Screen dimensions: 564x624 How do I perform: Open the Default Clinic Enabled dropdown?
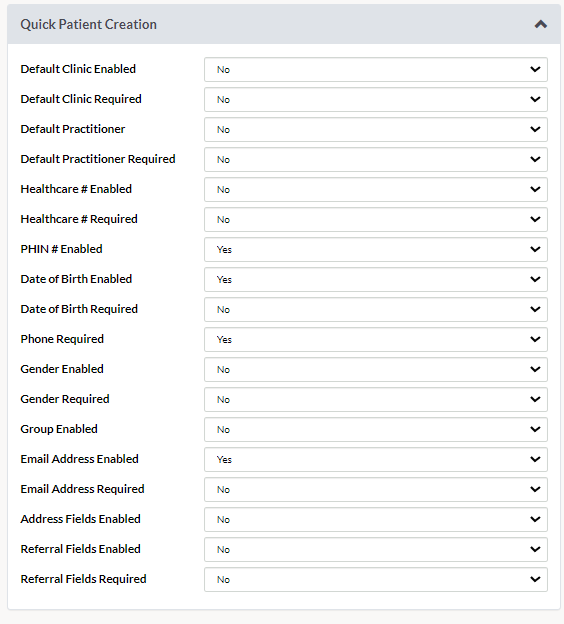pyautogui.click(x=376, y=70)
